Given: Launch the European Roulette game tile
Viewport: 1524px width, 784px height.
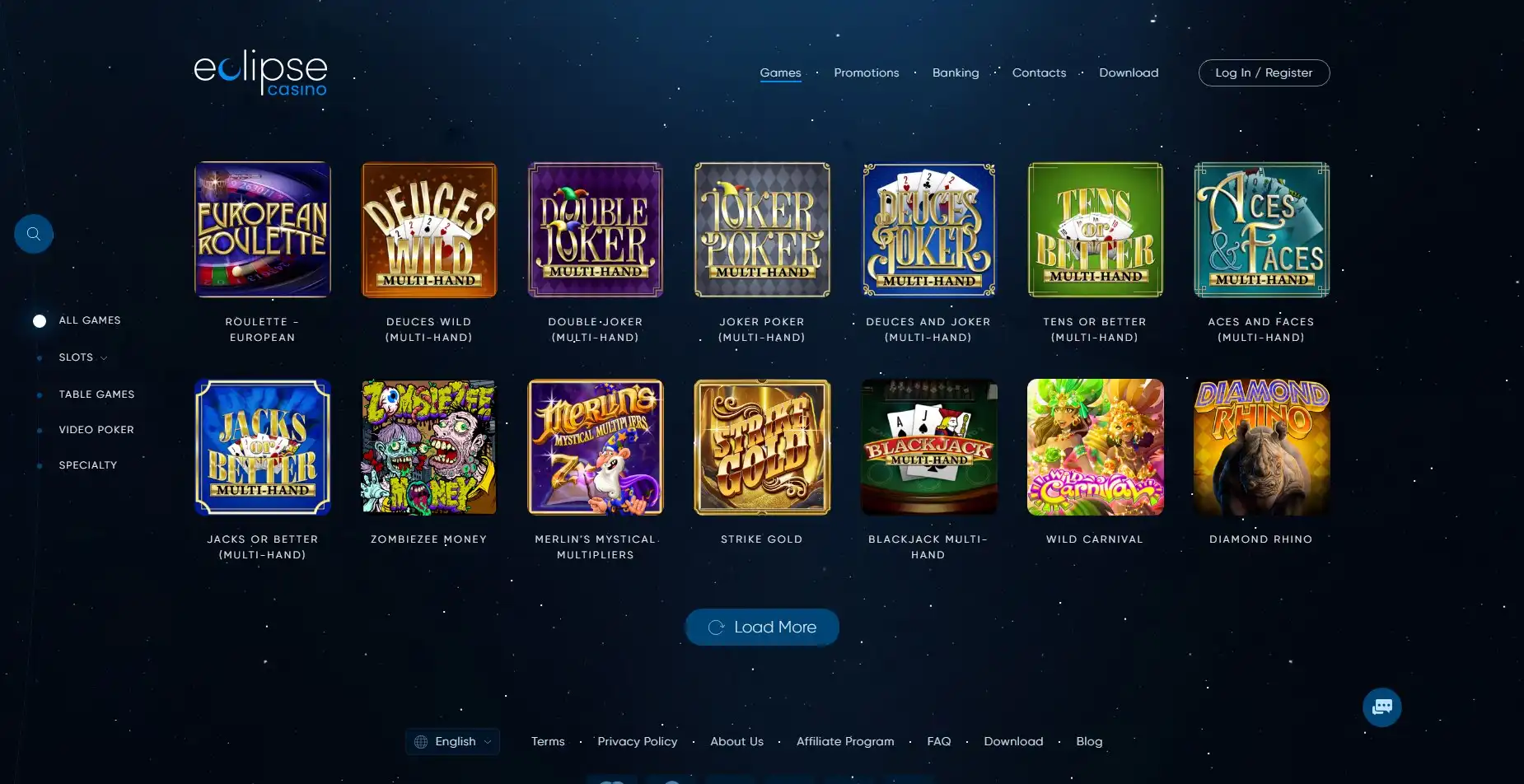Looking at the screenshot, I should (x=263, y=230).
